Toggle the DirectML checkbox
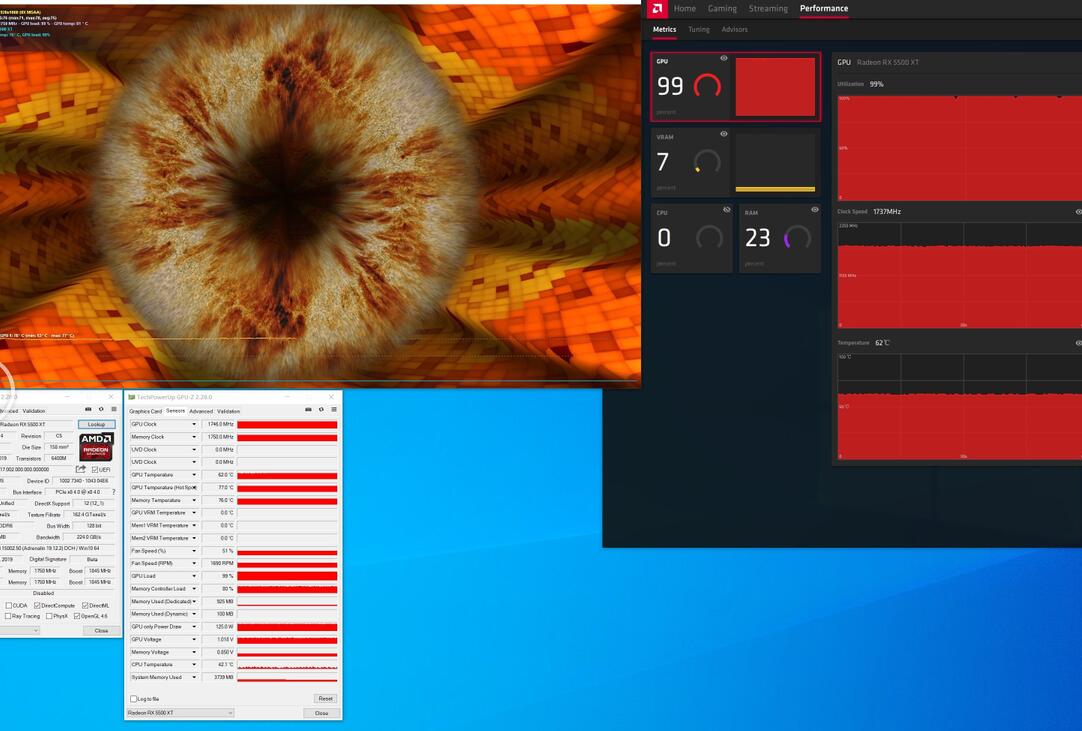 point(85,605)
